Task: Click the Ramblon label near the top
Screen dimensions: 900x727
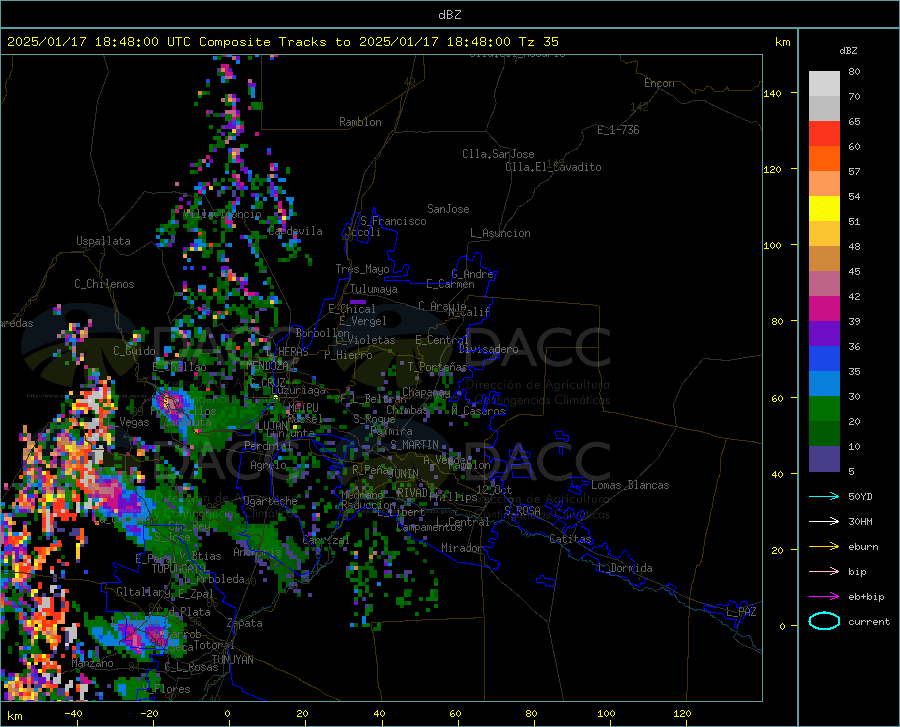Action: 360,122
